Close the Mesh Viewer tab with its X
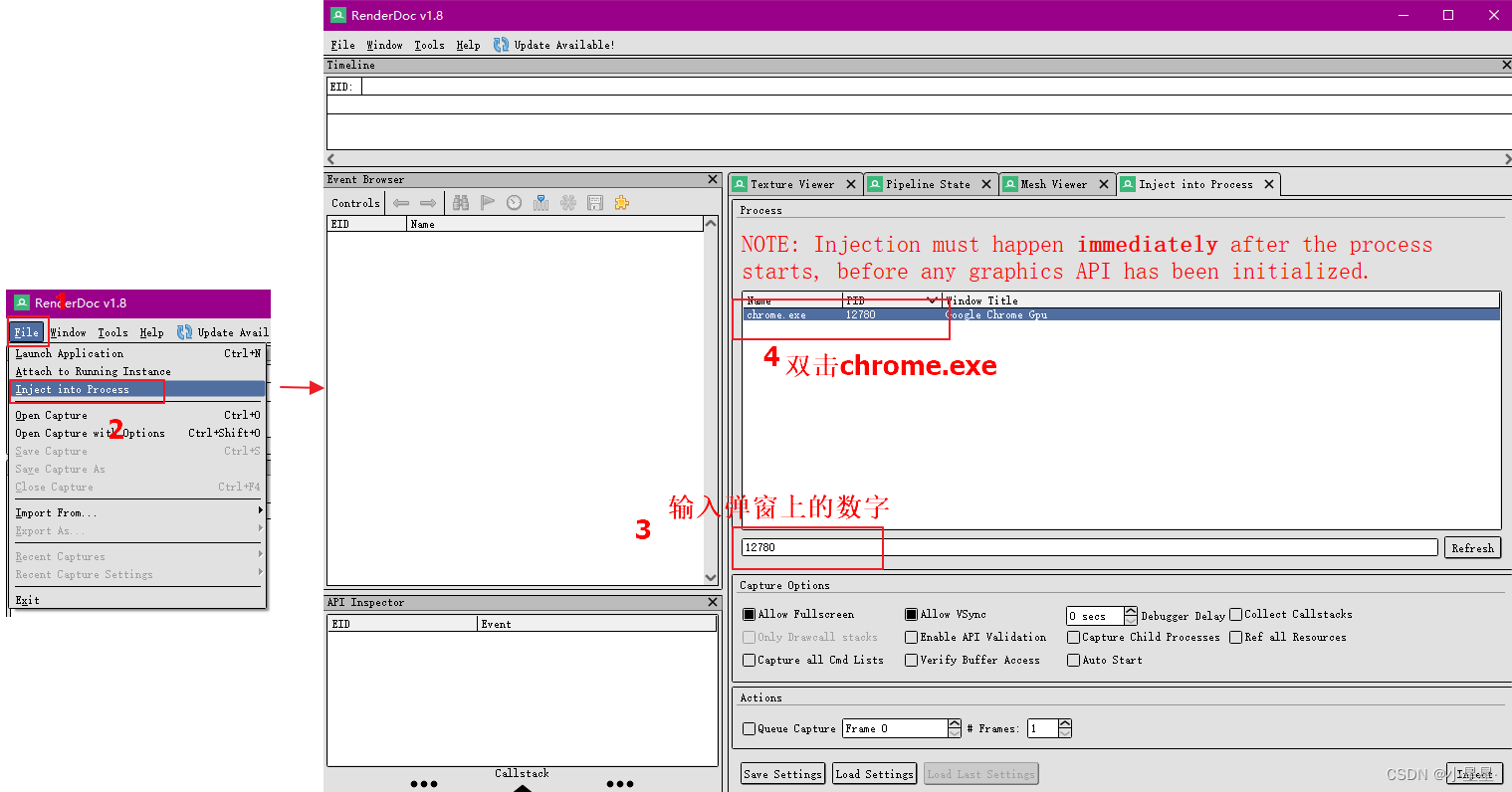This screenshot has height=792, width=1512. pos(1104,184)
